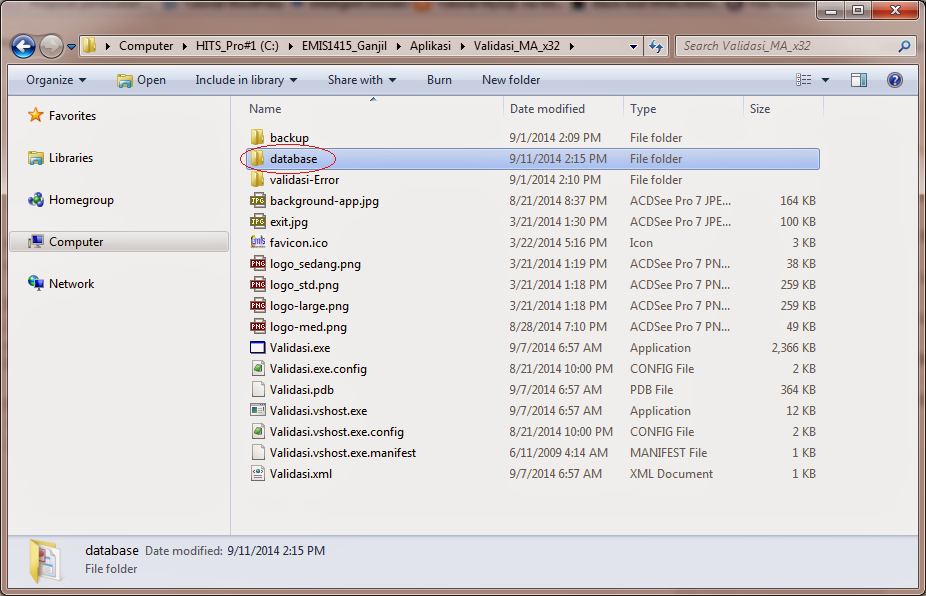Select the logo_sedang.png file icon
The height and width of the screenshot is (596, 926).
coord(298,263)
